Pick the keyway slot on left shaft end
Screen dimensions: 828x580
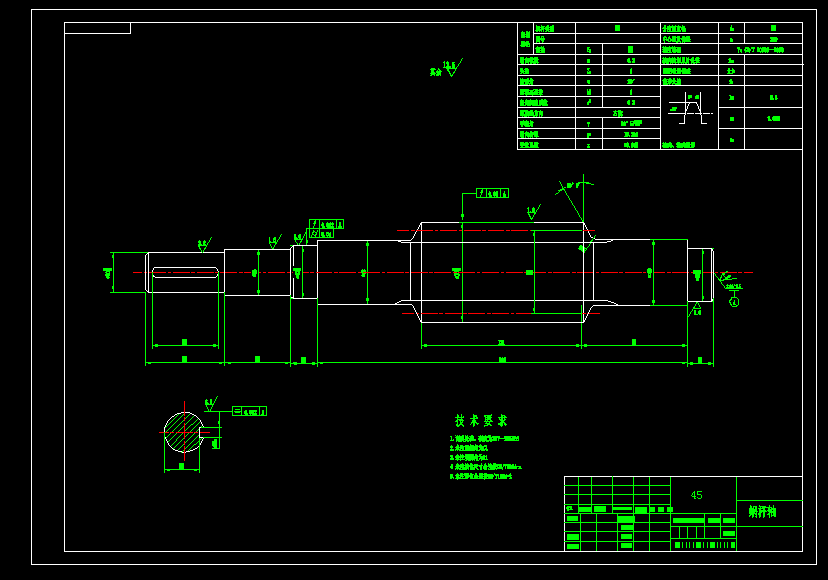point(185,273)
